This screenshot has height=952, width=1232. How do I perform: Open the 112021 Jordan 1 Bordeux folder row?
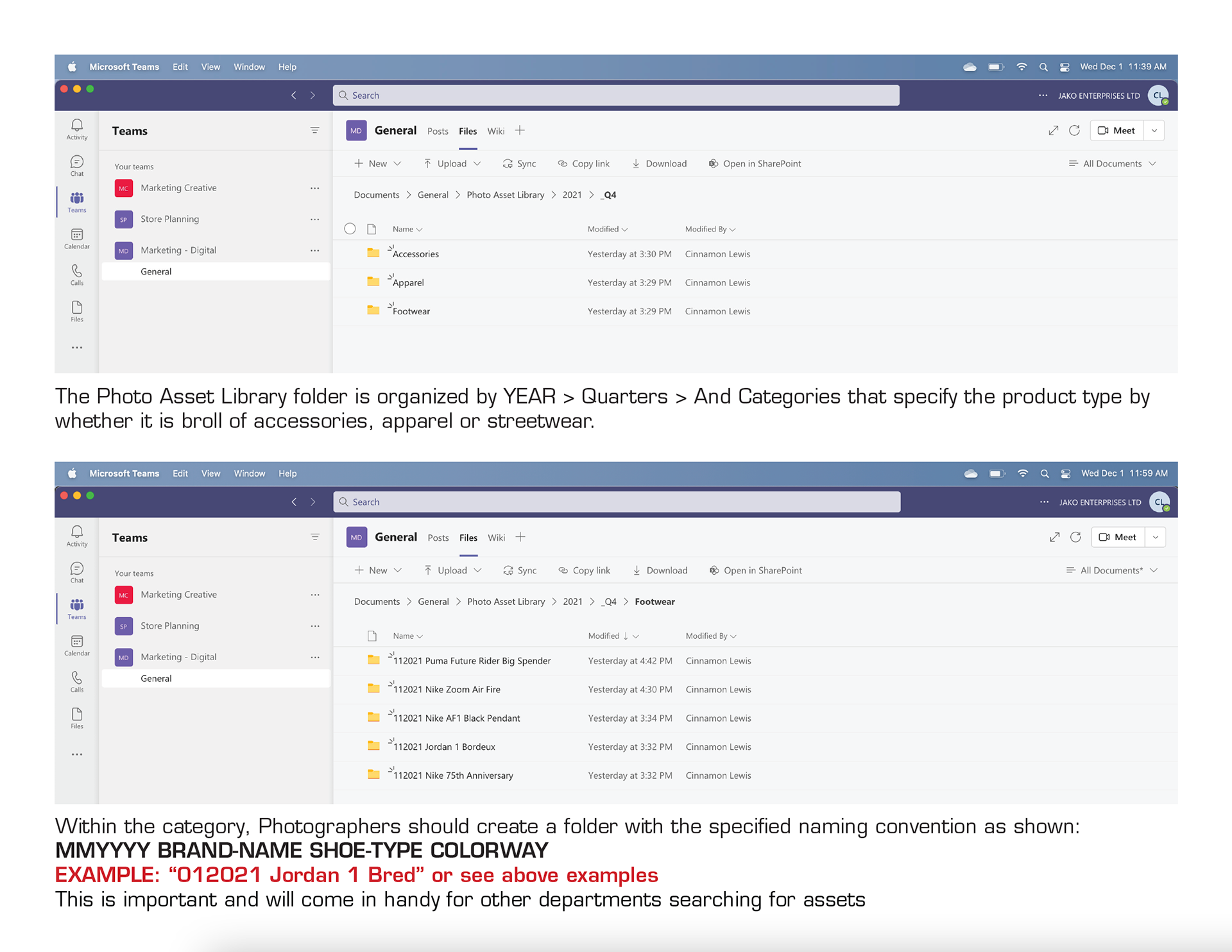(x=755, y=747)
